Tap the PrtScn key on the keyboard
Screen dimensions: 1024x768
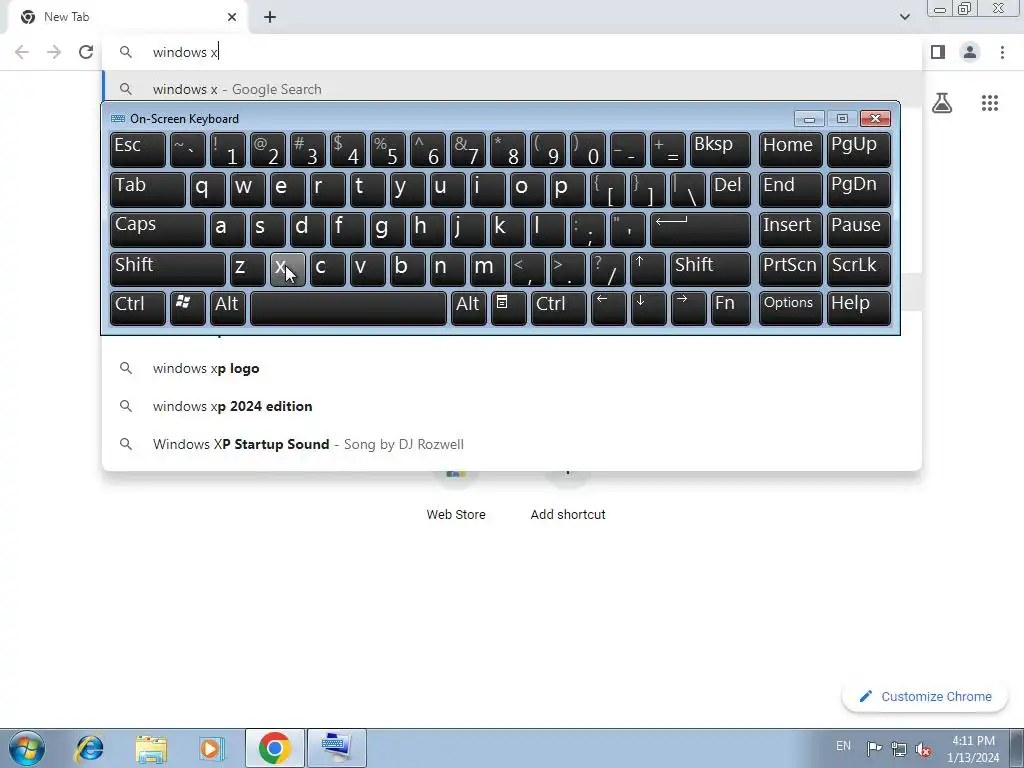pos(790,269)
